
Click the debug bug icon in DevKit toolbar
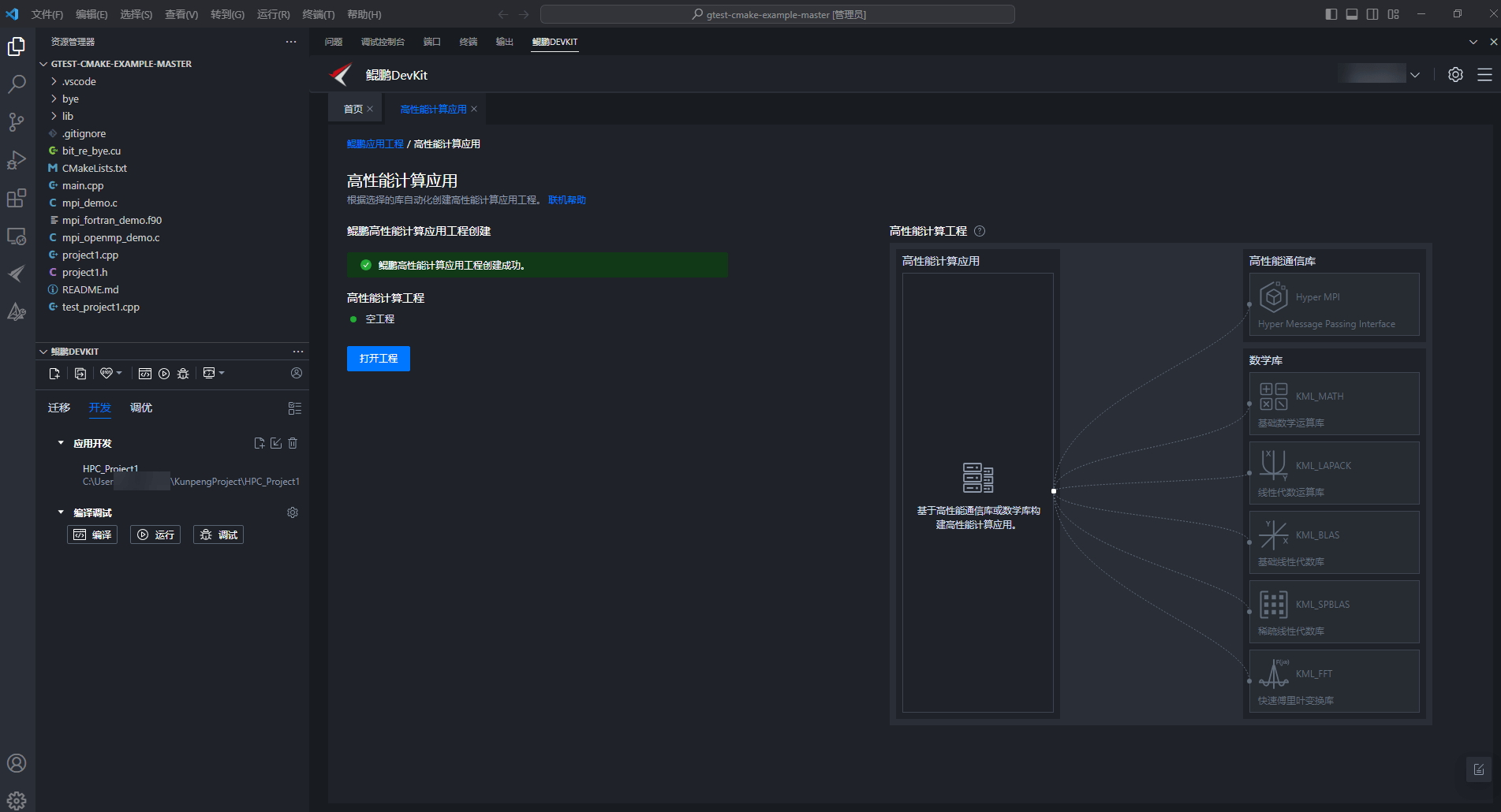click(x=183, y=374)
